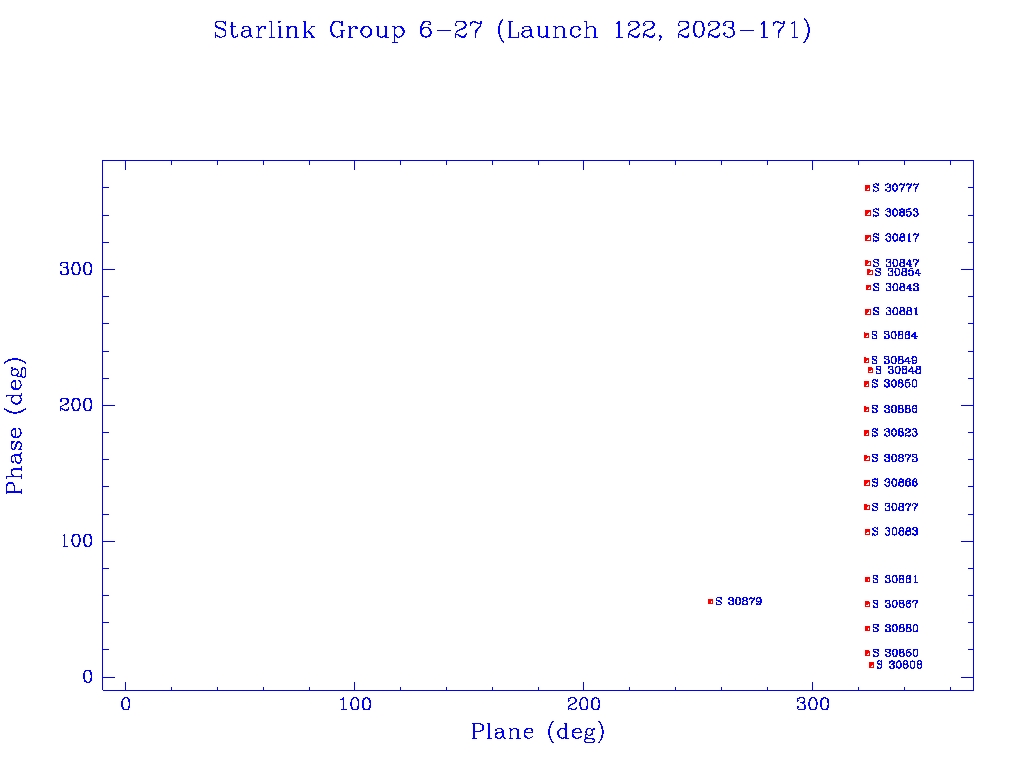Select the satellite label S 30853
This screenshot has width=1024, height=768.
click(x=895, y=213)
